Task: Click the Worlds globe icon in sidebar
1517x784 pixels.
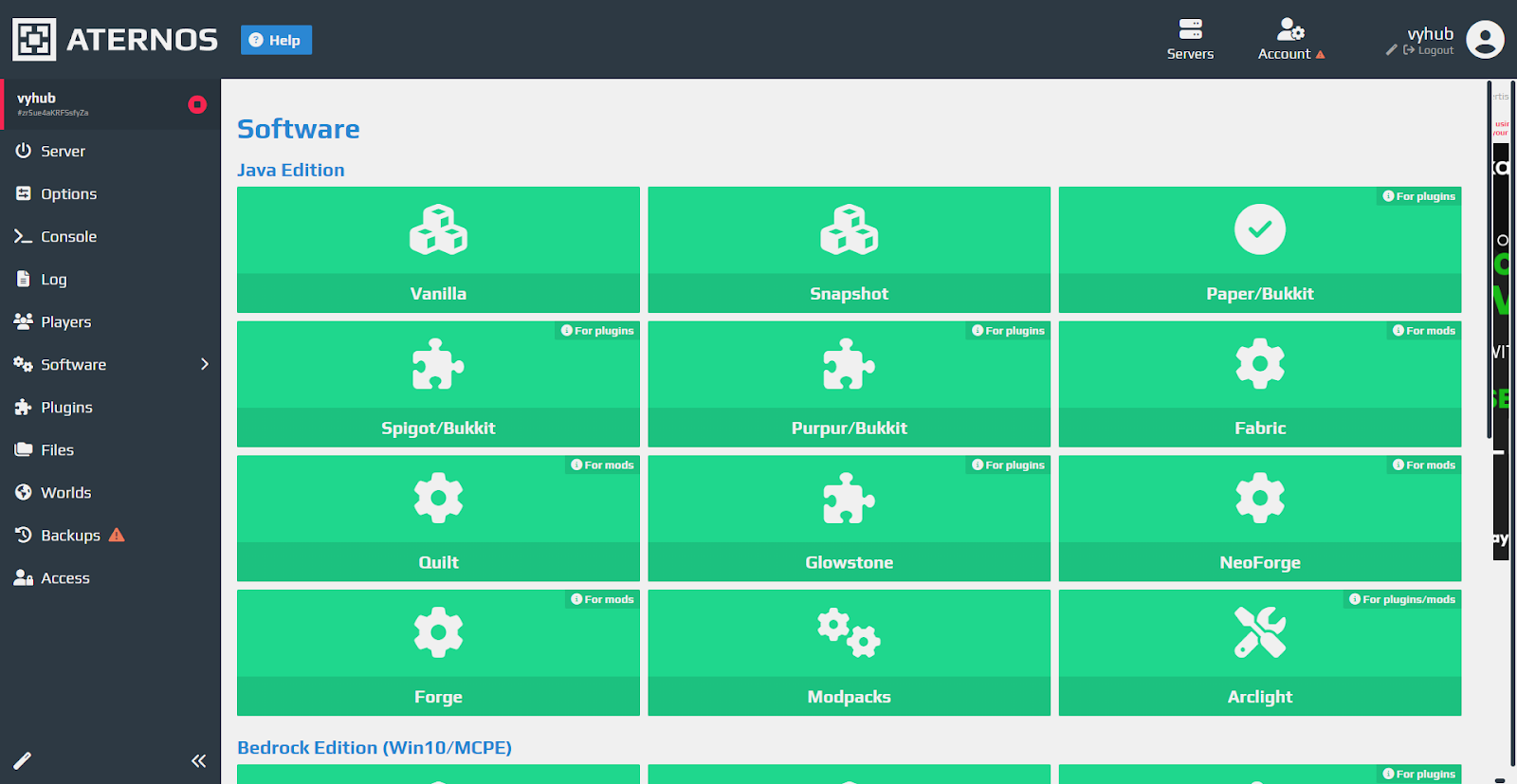Action: point(24,492)
